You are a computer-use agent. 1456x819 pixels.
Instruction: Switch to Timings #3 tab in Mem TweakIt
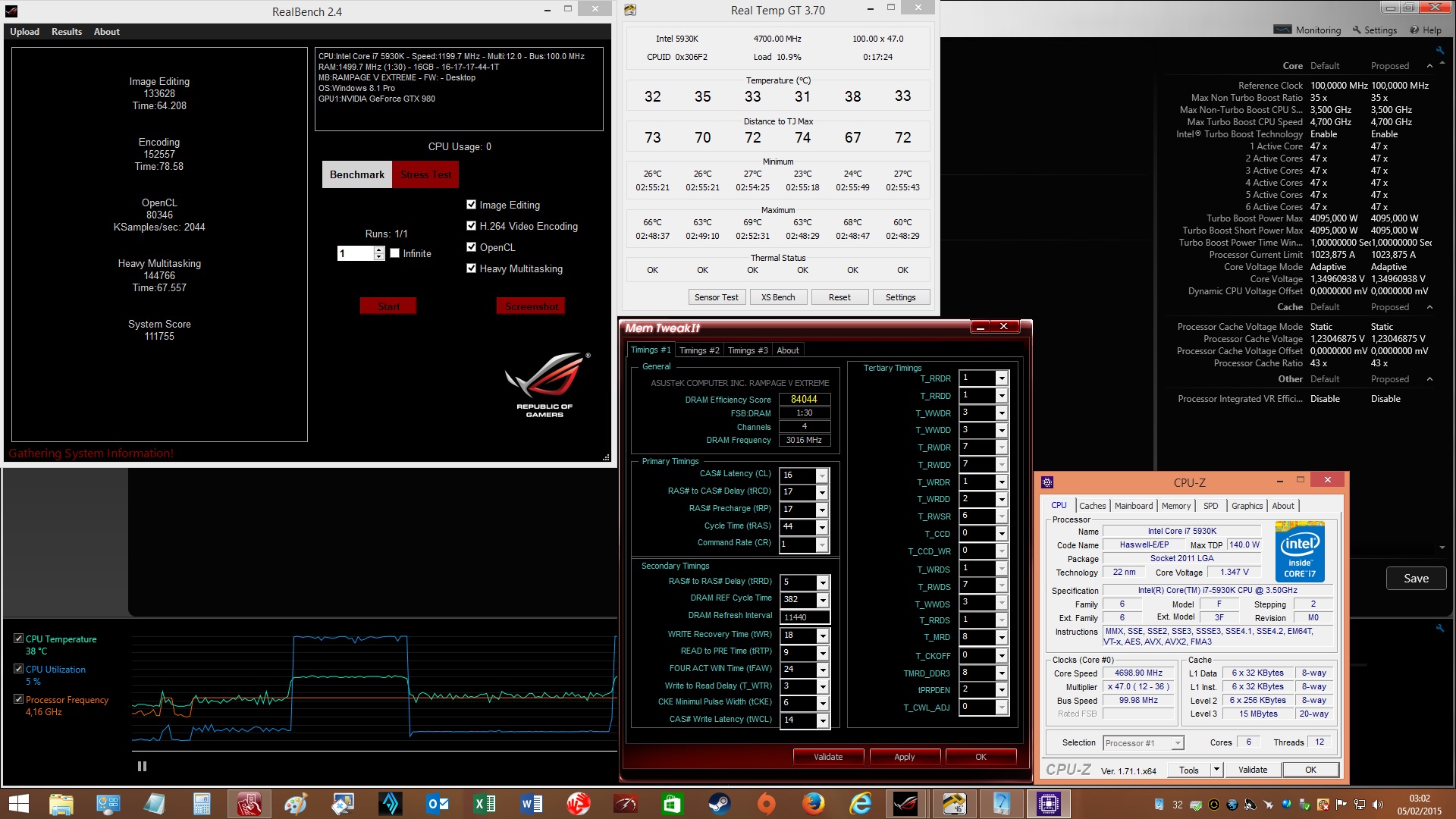click(x=748, y=350)
